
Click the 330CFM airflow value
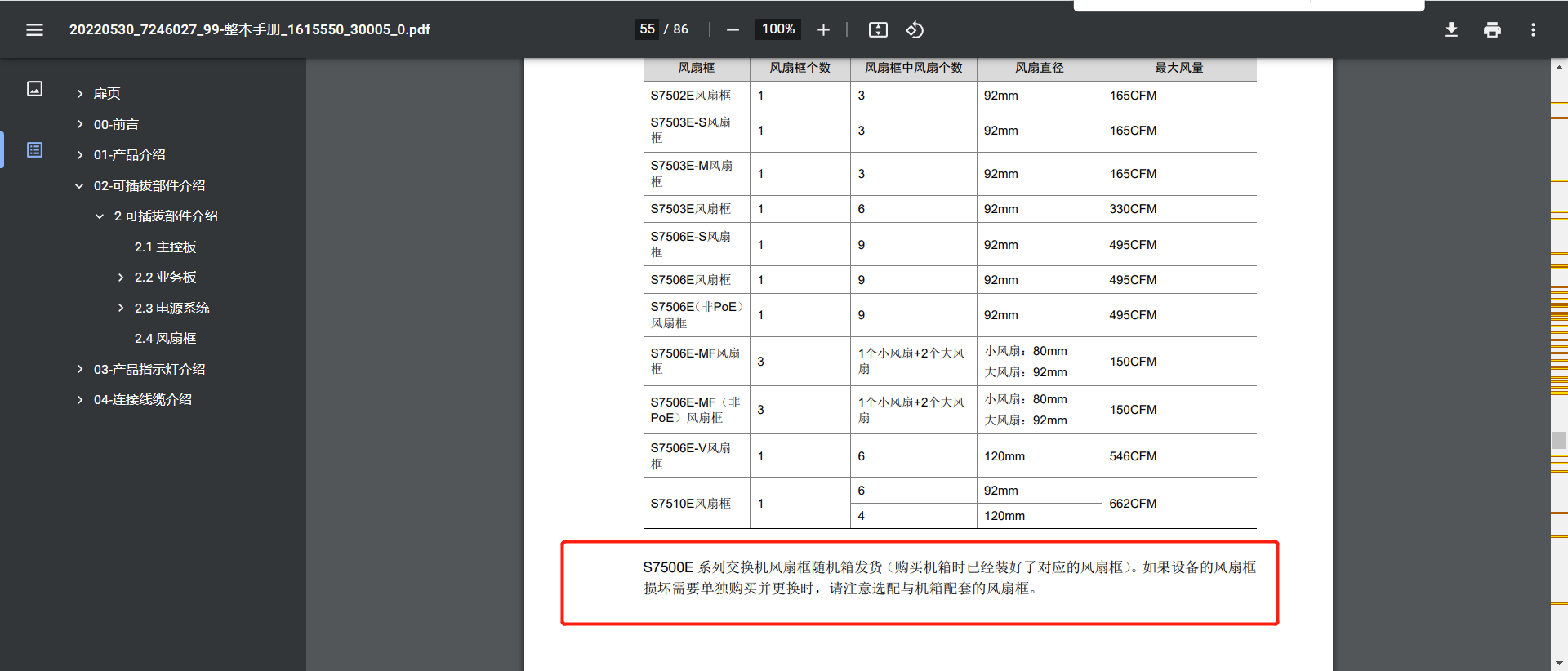1133,209
